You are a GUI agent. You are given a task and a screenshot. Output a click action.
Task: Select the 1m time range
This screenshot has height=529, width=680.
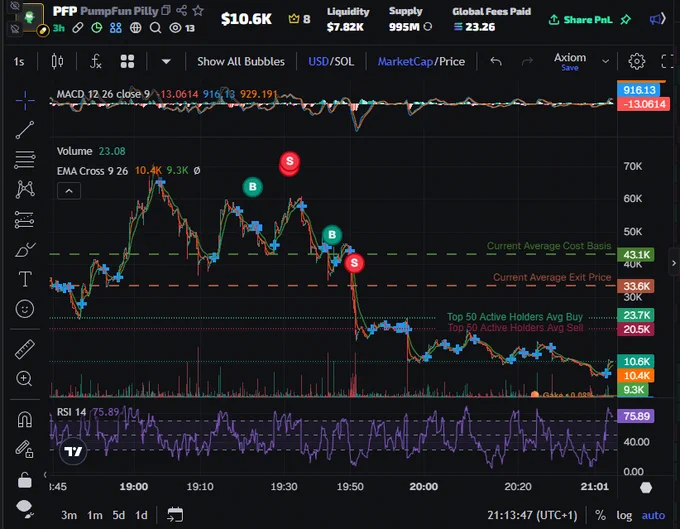(95, 515)
